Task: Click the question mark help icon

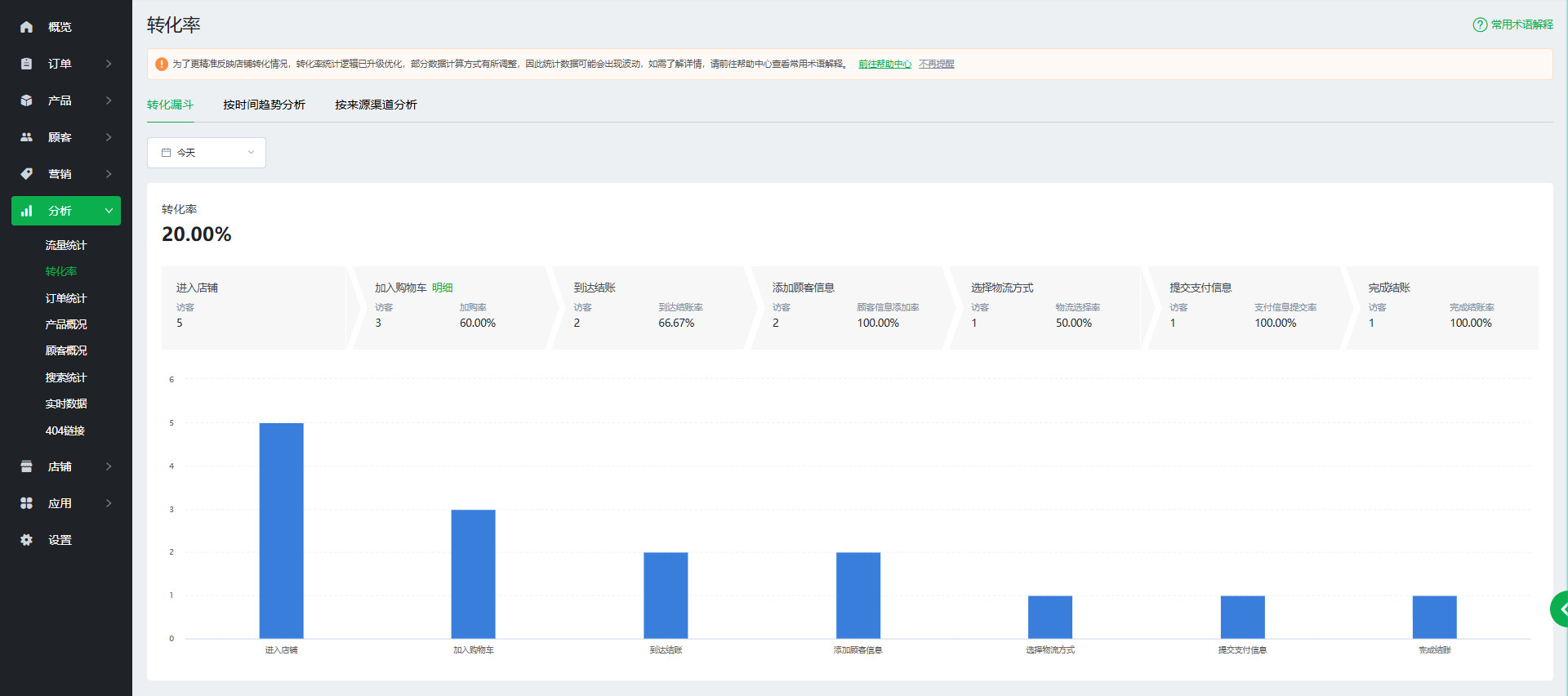Action: point(1480,25)
